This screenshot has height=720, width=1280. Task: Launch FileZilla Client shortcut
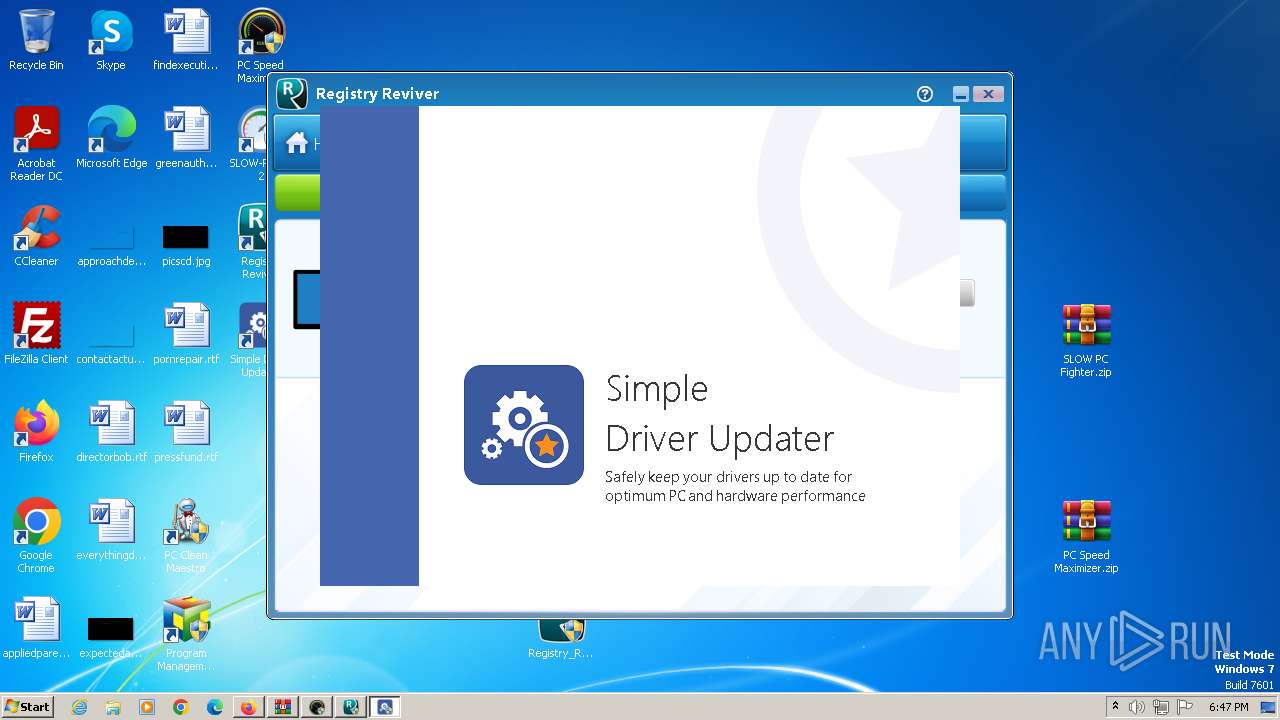coord(36,335)
